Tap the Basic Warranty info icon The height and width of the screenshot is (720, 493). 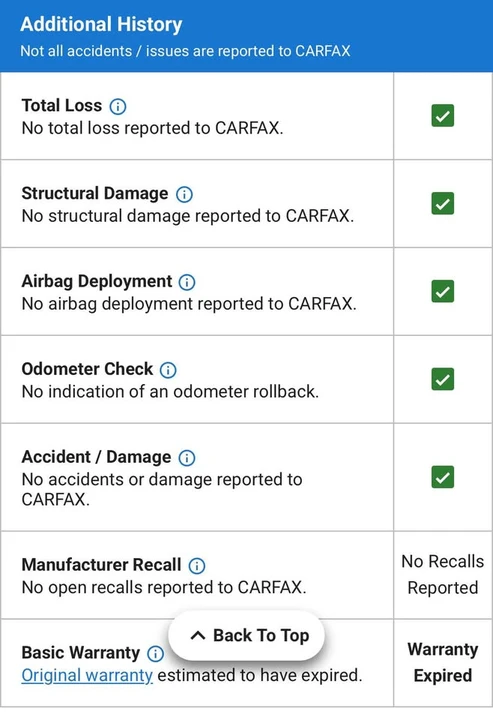point(156,653)
